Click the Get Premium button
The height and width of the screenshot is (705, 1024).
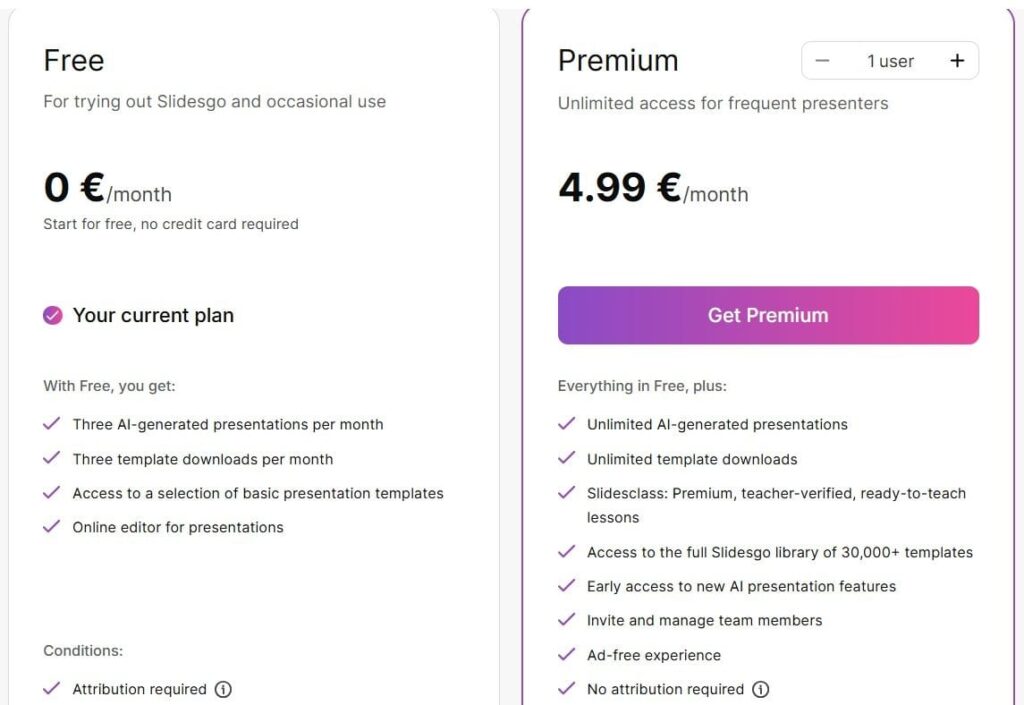click(768, 314)
